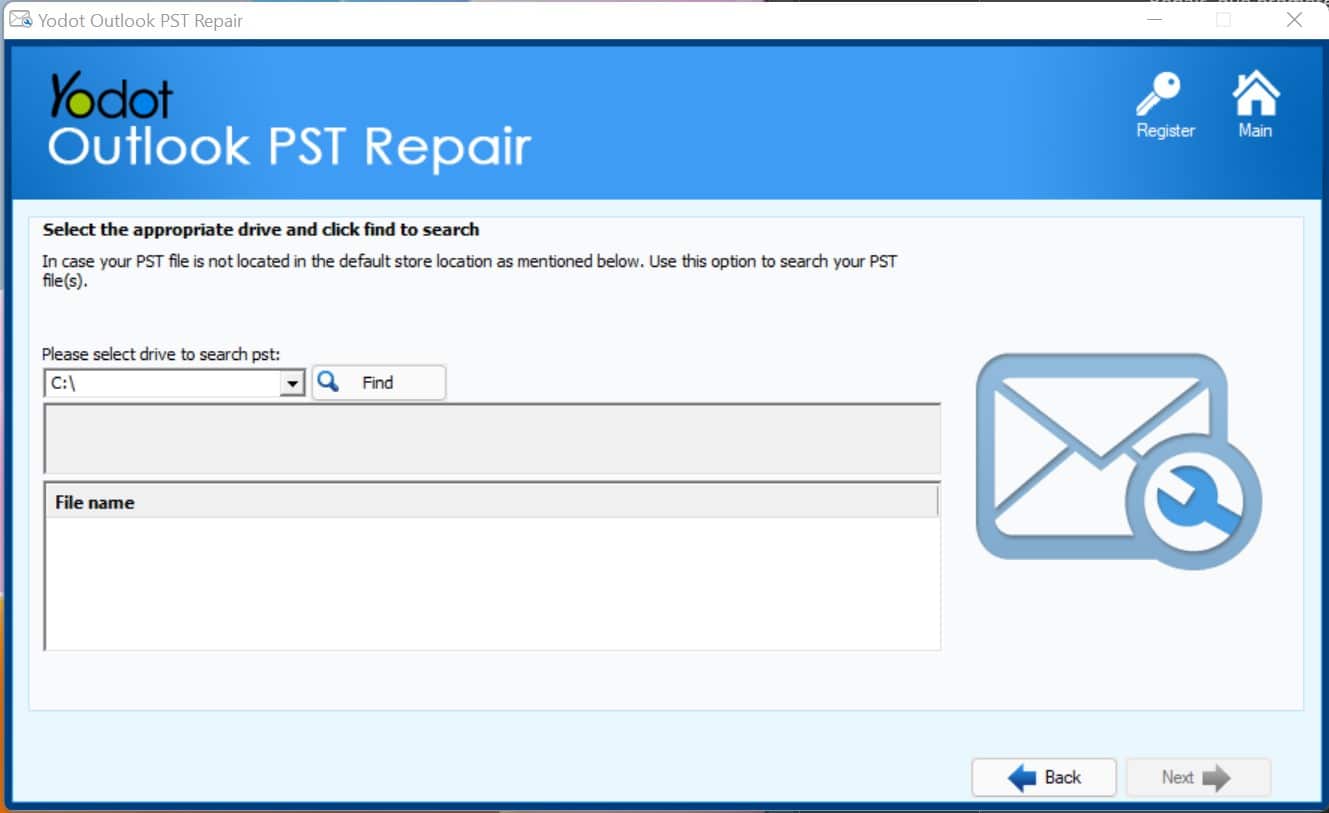Viewport: 1329px width, 813px height.
Task: Return via the Main label in header
Action: click(x=1255, y=131)
